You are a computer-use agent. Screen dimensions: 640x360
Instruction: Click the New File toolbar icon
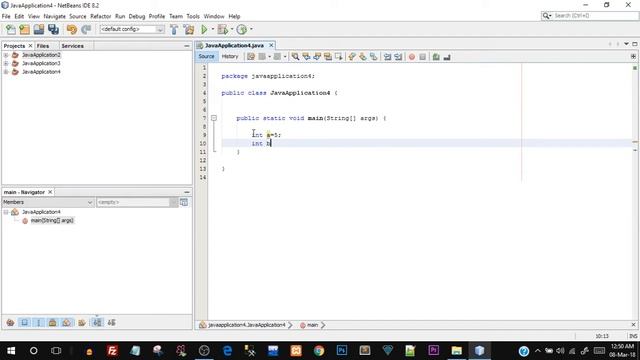11,29
